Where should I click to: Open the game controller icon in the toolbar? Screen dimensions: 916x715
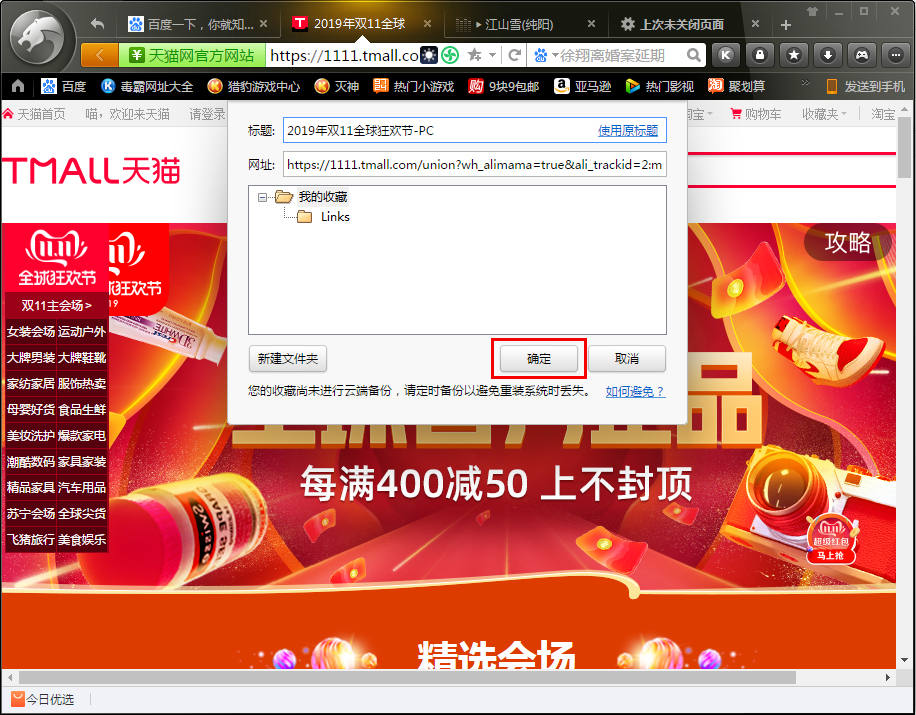(862, 56)
